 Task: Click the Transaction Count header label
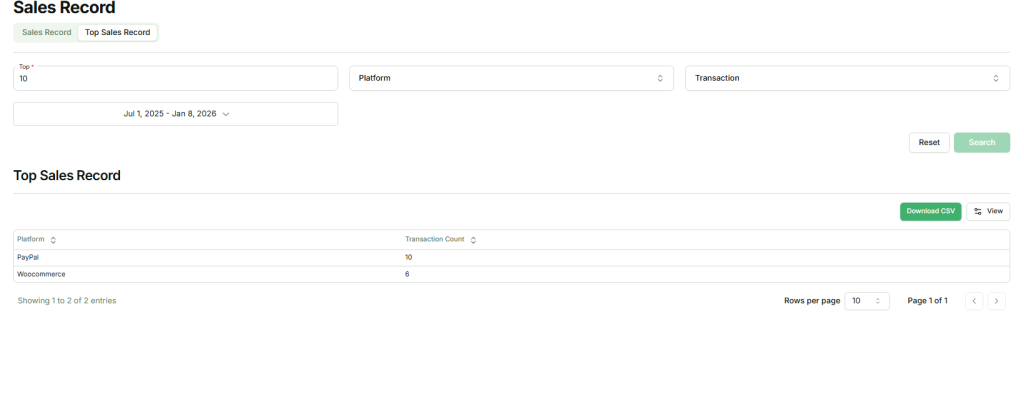pyautogui.click(x=434, y=240)
